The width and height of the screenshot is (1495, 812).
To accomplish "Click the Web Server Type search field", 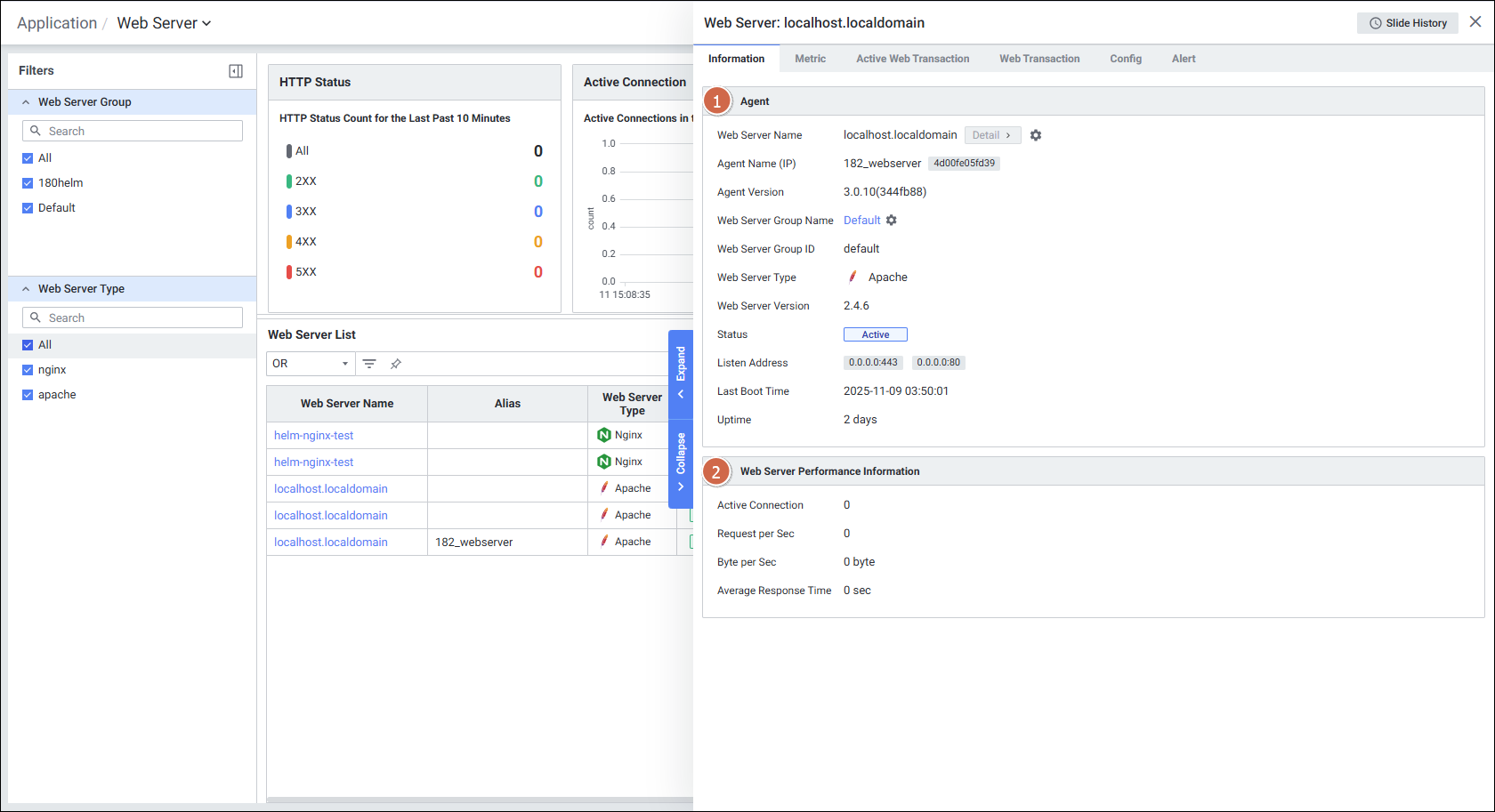I will pos(133,318).
